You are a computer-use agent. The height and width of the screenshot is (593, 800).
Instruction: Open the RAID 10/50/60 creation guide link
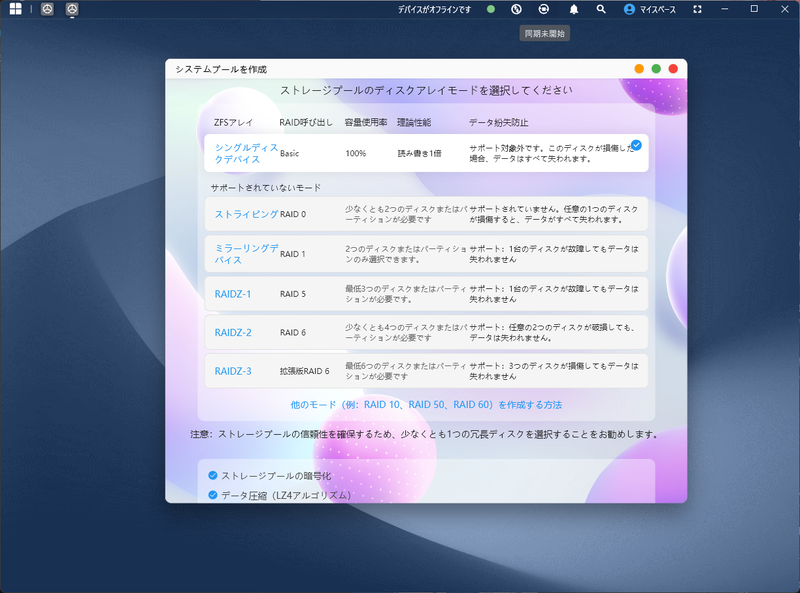[425, 403]
